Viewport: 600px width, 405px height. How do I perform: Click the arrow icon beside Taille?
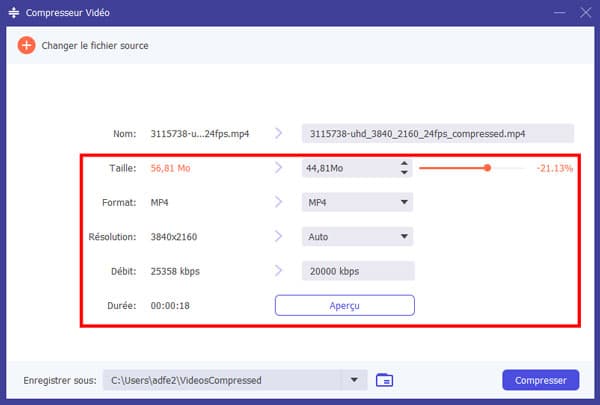(279, 168)
